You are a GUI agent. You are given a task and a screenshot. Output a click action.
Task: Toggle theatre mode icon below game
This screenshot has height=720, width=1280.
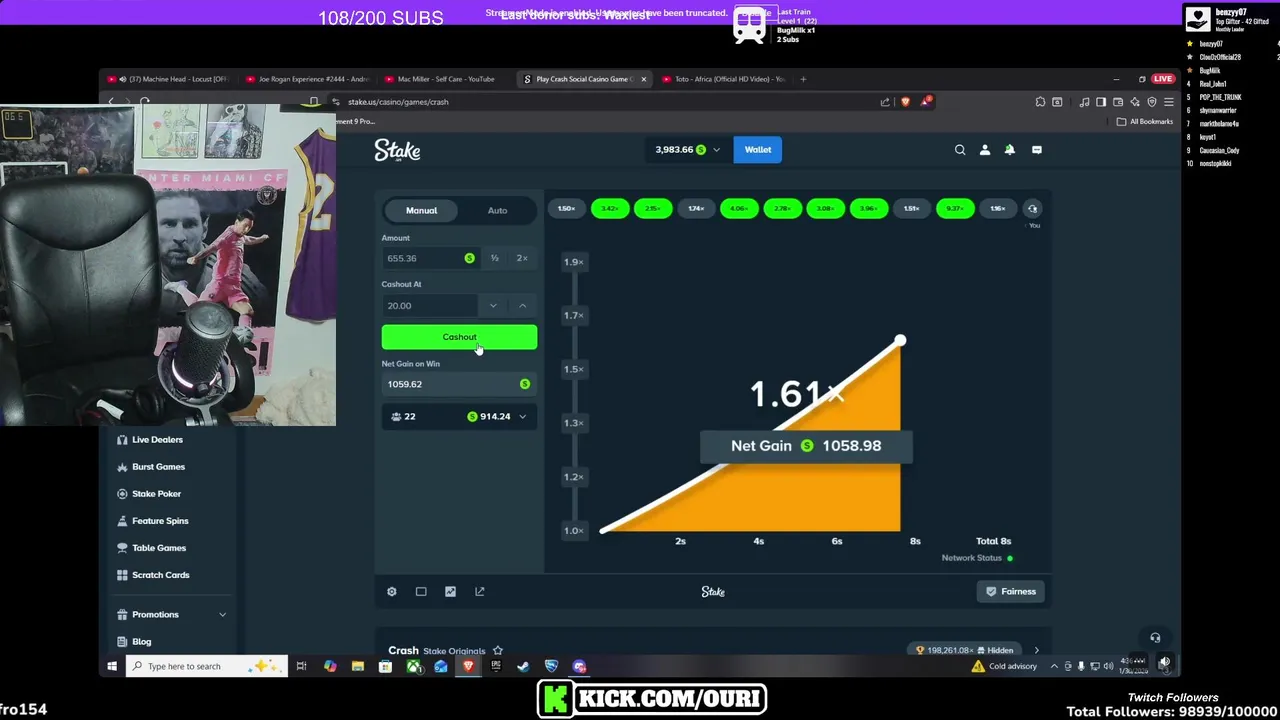(x=421, y=592)
